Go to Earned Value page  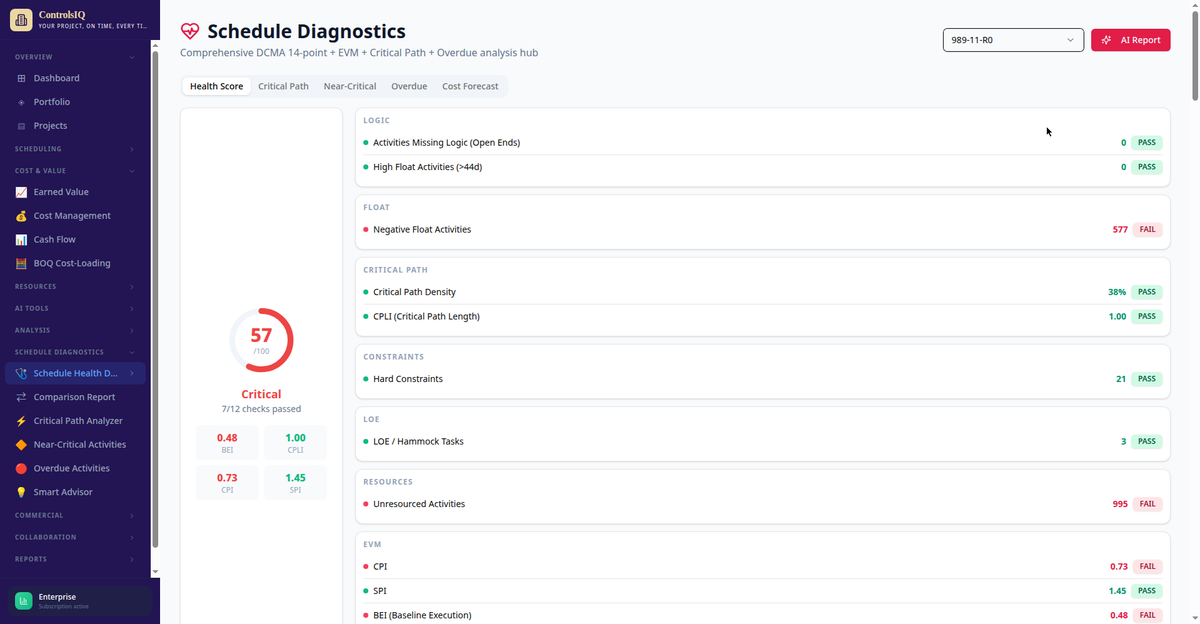click(75, 192)
